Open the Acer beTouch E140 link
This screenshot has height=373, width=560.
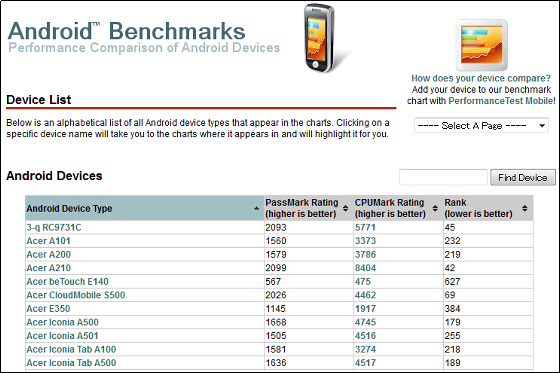coord(68,282)
